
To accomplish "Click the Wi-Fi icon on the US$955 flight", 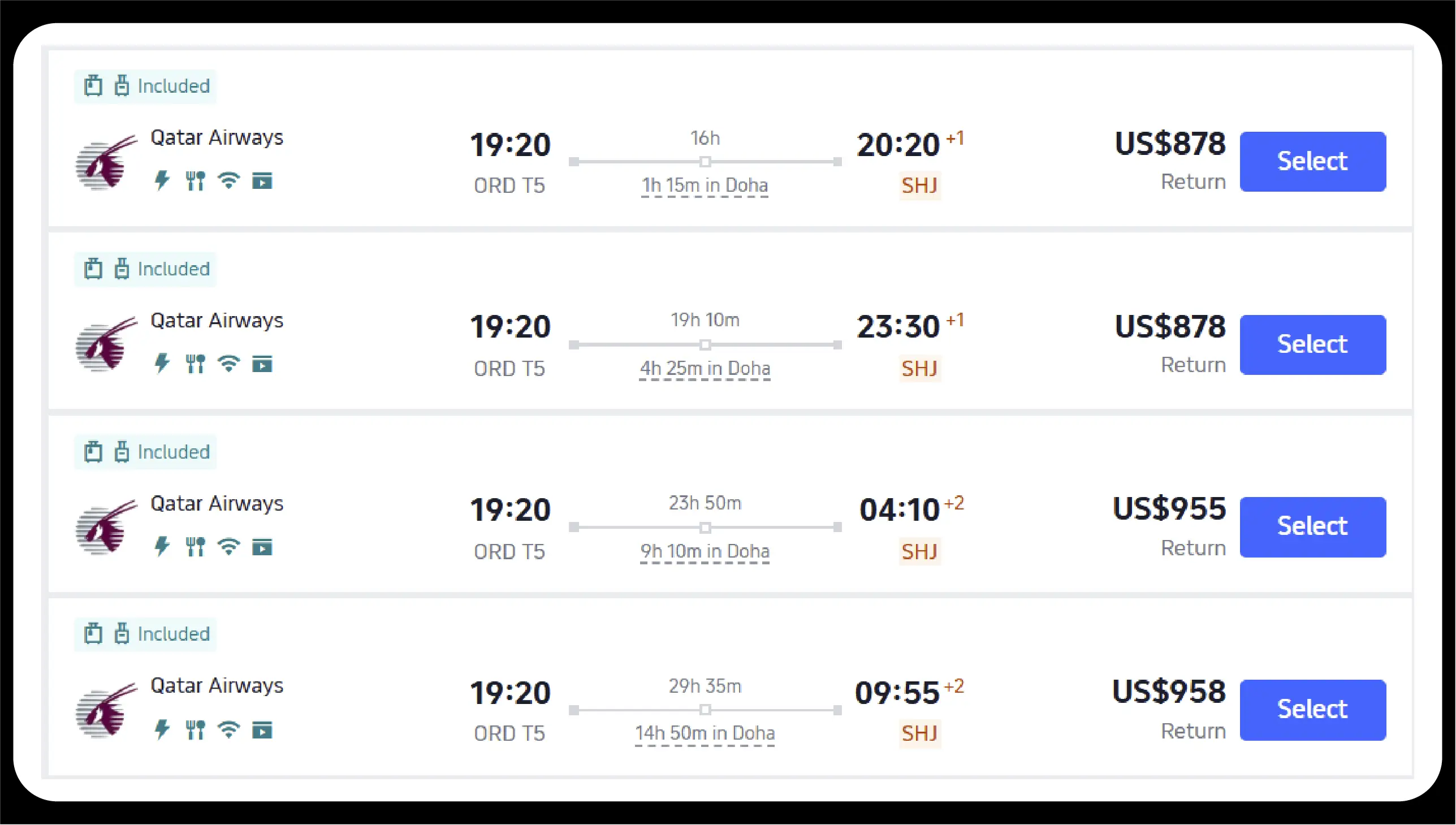I will tap(228, 547).
